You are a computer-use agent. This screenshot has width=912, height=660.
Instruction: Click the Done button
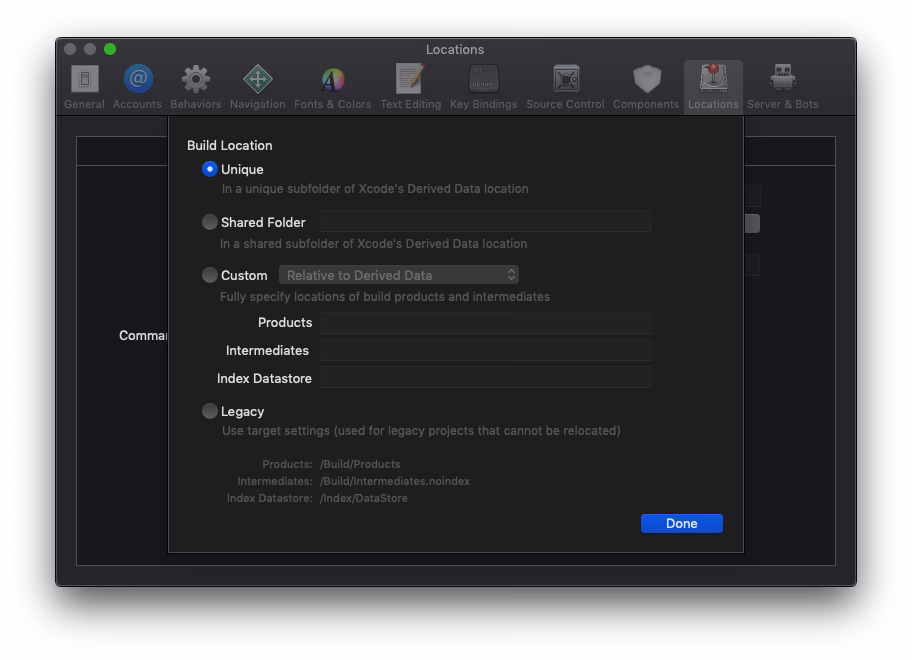tap(681, 523)
